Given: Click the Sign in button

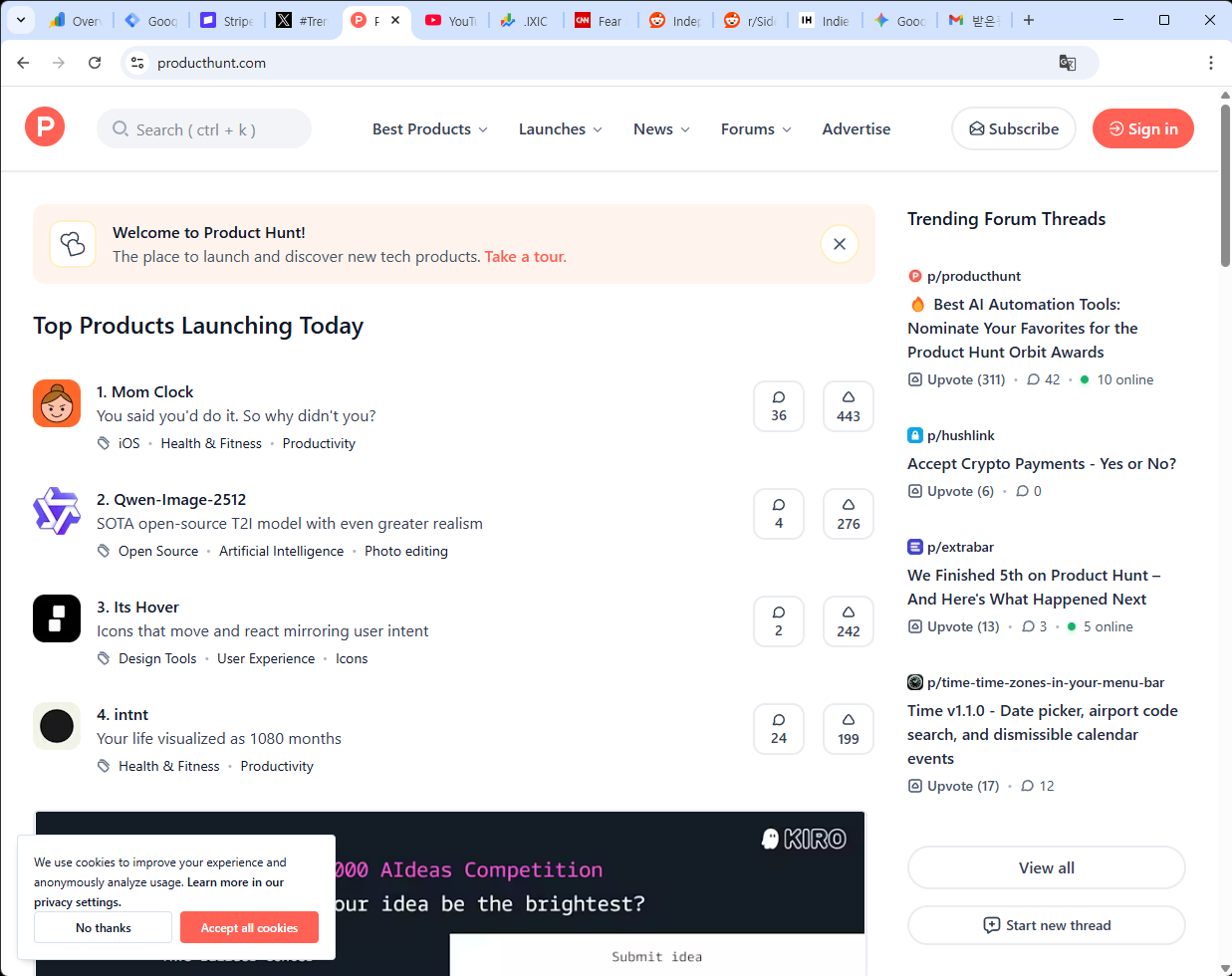Looking at the screenshot, I should point(1142,128).
